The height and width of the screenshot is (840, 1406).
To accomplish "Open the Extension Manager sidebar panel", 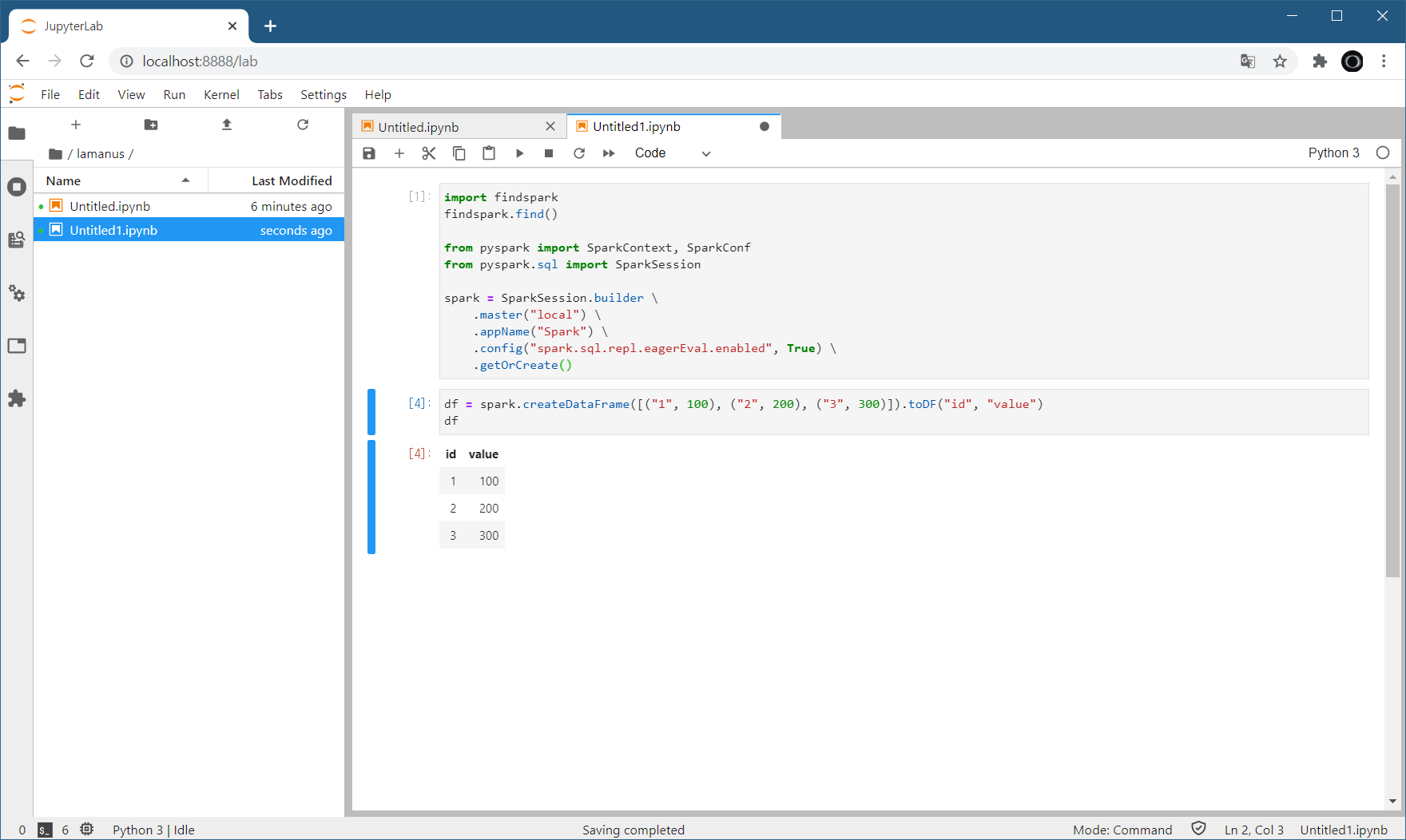I will pos(17,398).
